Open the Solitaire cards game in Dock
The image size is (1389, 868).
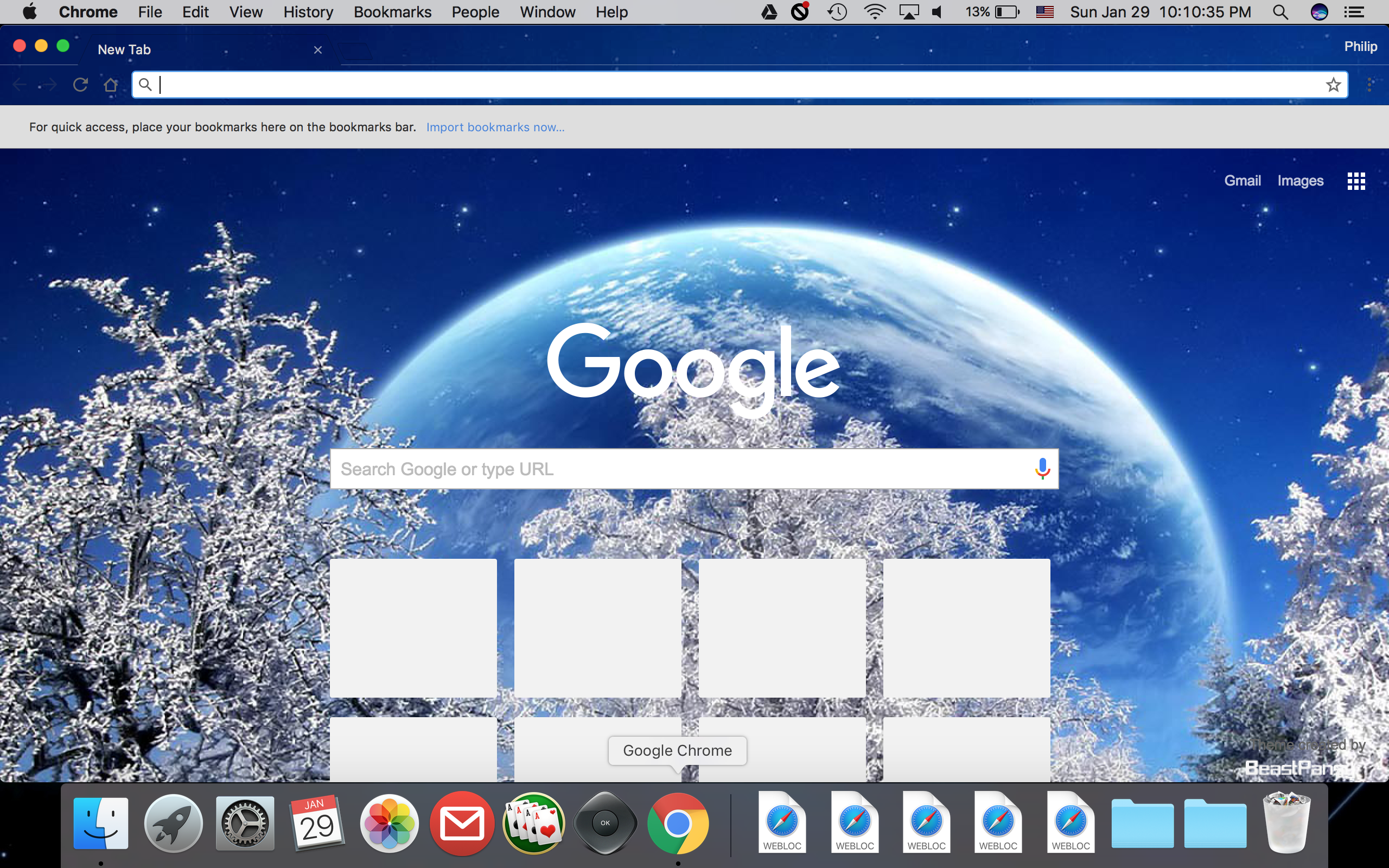point(534,823)
